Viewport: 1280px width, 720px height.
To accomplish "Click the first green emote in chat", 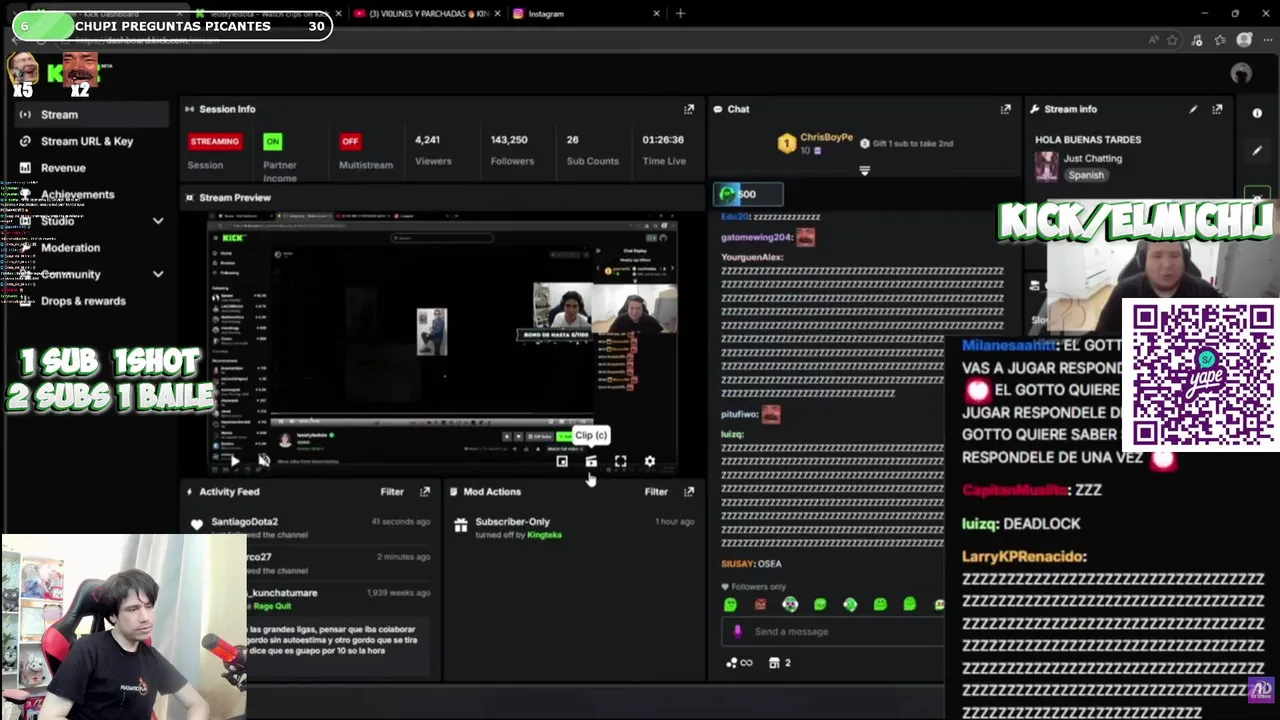I will click(730, 604).
